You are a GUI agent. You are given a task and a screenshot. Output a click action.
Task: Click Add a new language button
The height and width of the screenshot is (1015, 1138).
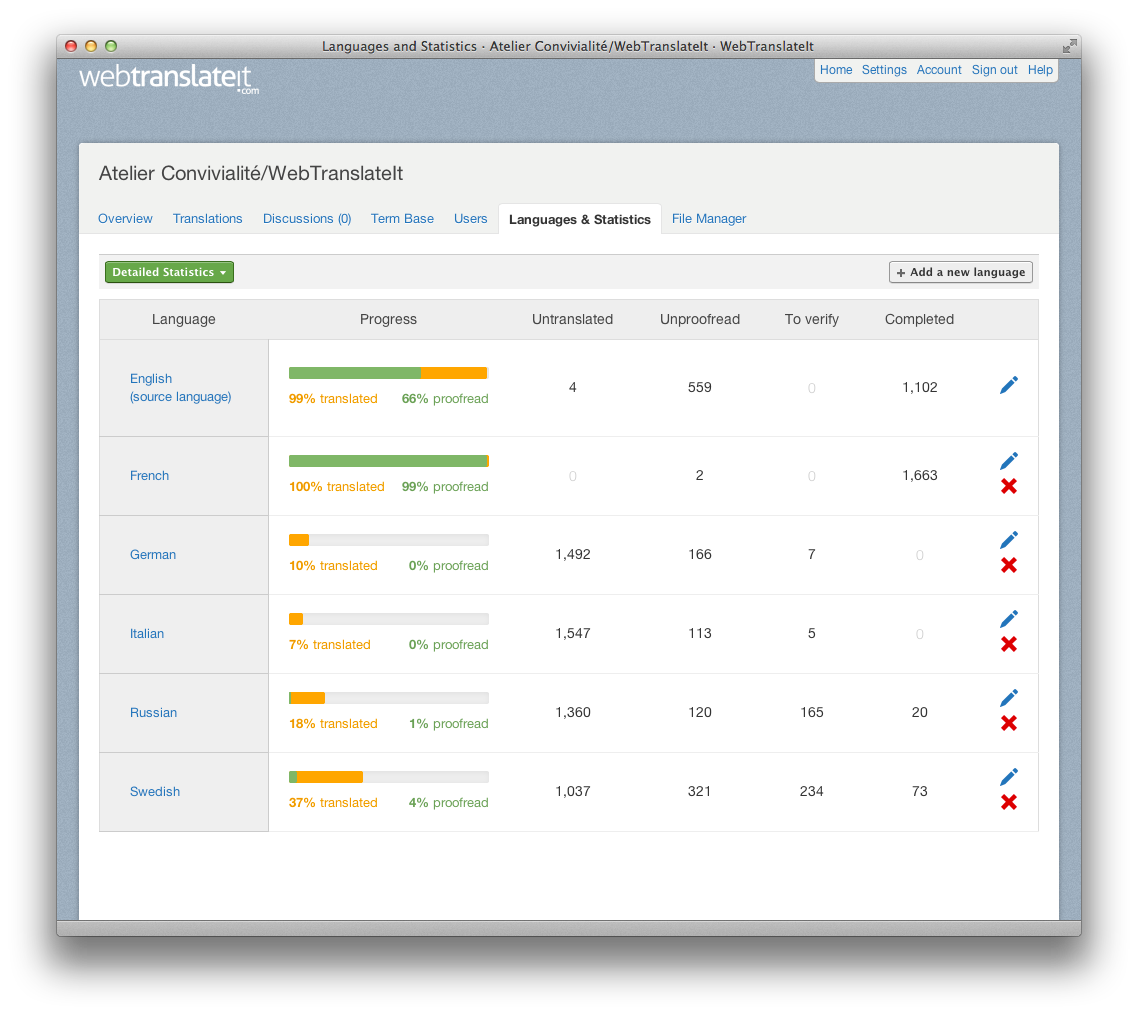961,272
